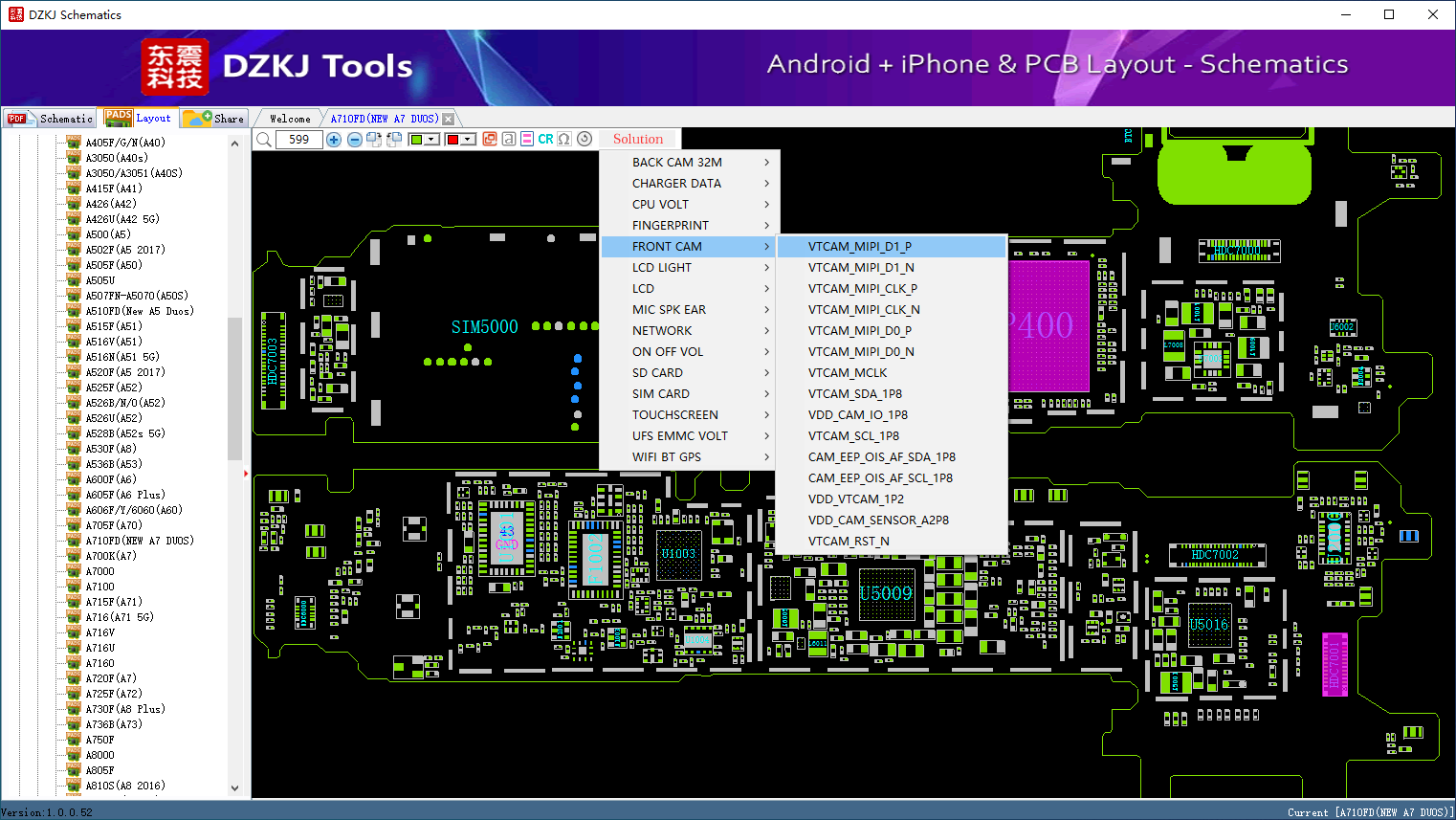Click the omega symbol toolbar icon
Image resolution: width=1456 pixels, height=820 pixels.
564,139
